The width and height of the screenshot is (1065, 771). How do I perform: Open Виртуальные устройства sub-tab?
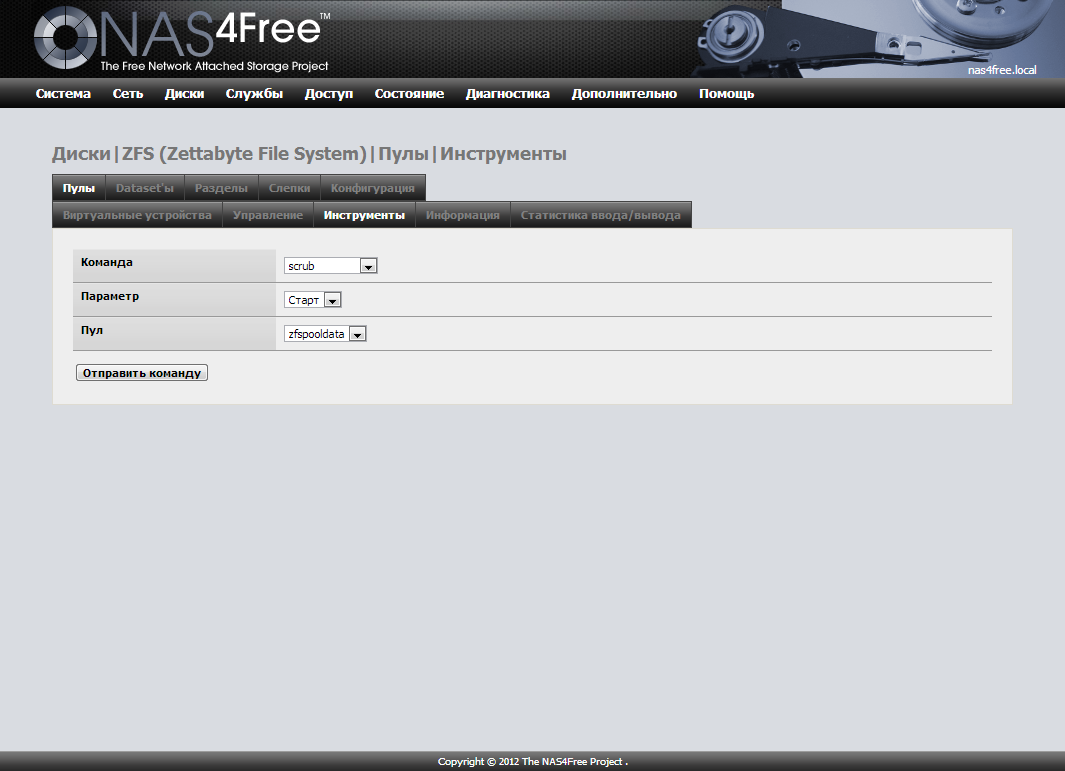[137, 215]
